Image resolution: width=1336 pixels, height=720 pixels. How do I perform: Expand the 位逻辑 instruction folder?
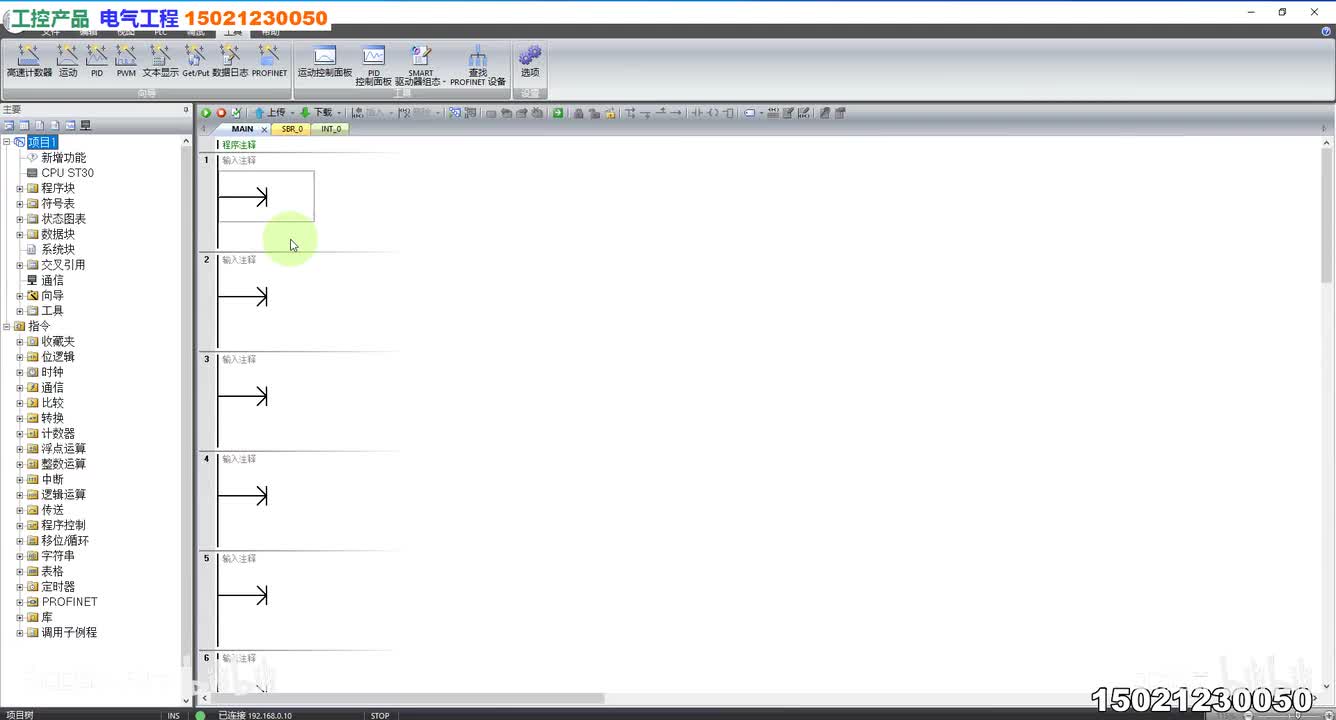(x=19, y=357)
